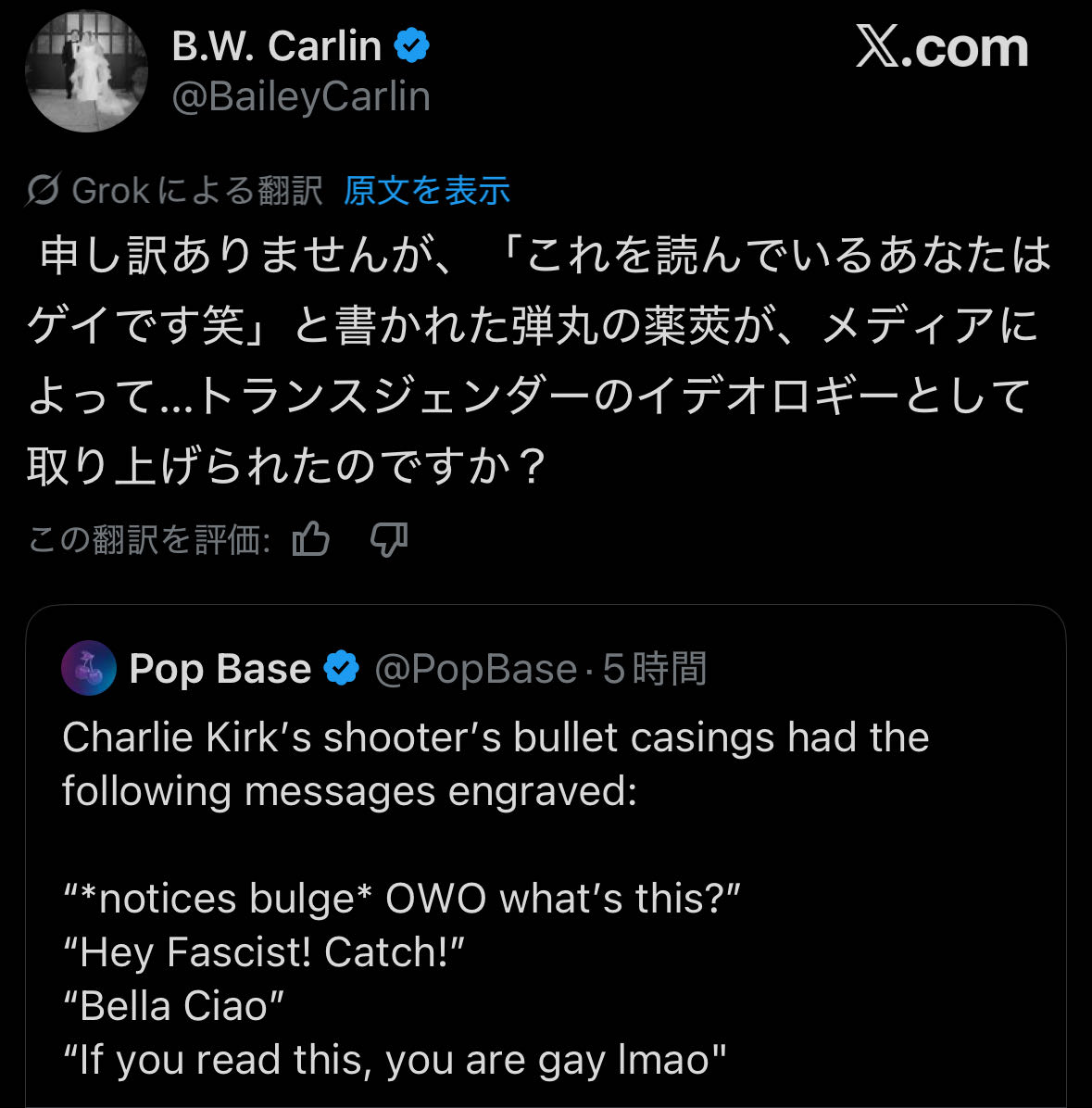The width and height of the screenshot is (1092, 1108).
Task: Click the B.W. Carlin display name
Action: pyautogui.click(x=276, y=46)
